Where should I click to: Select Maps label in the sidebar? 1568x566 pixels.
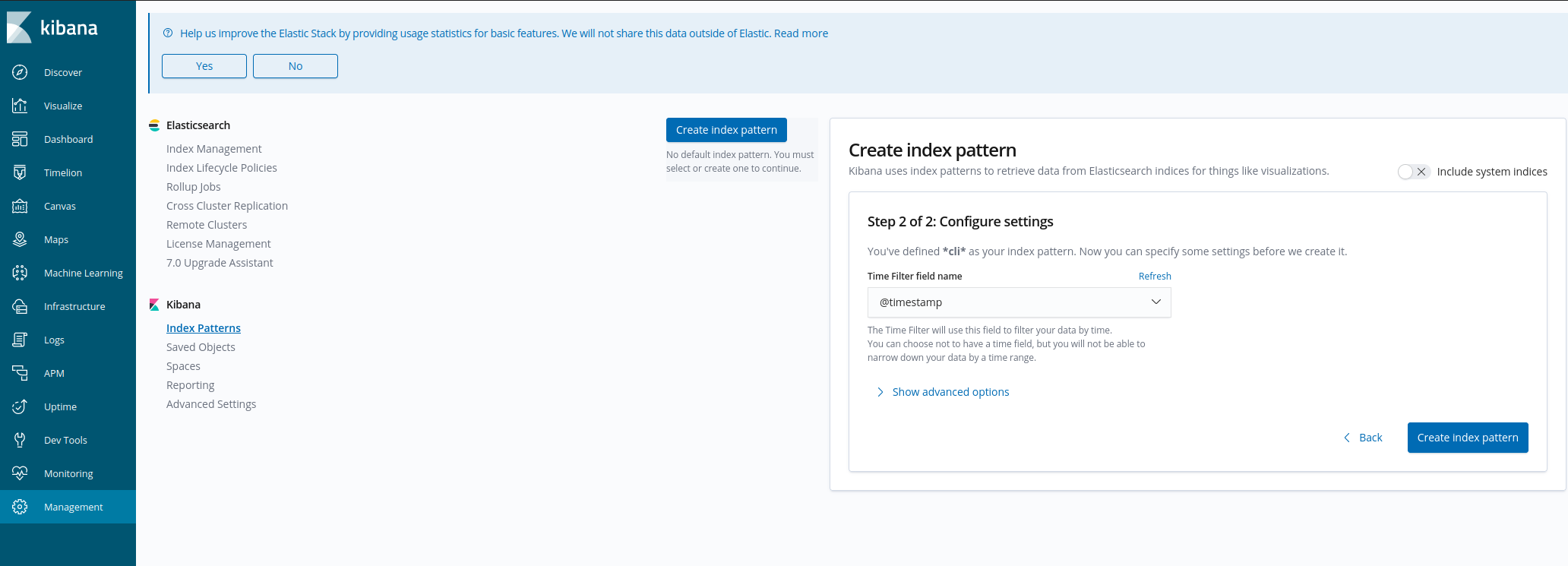pos(56,239)
